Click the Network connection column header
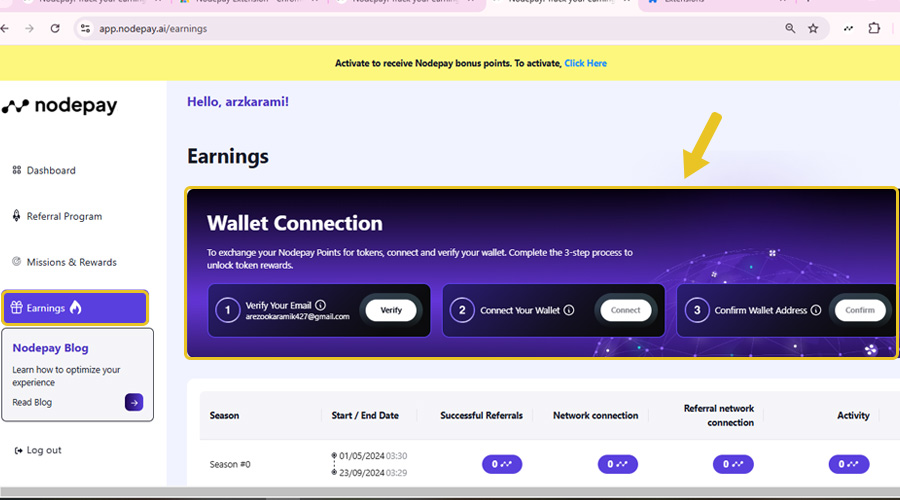Screen dimensions: 900x500 595,416
